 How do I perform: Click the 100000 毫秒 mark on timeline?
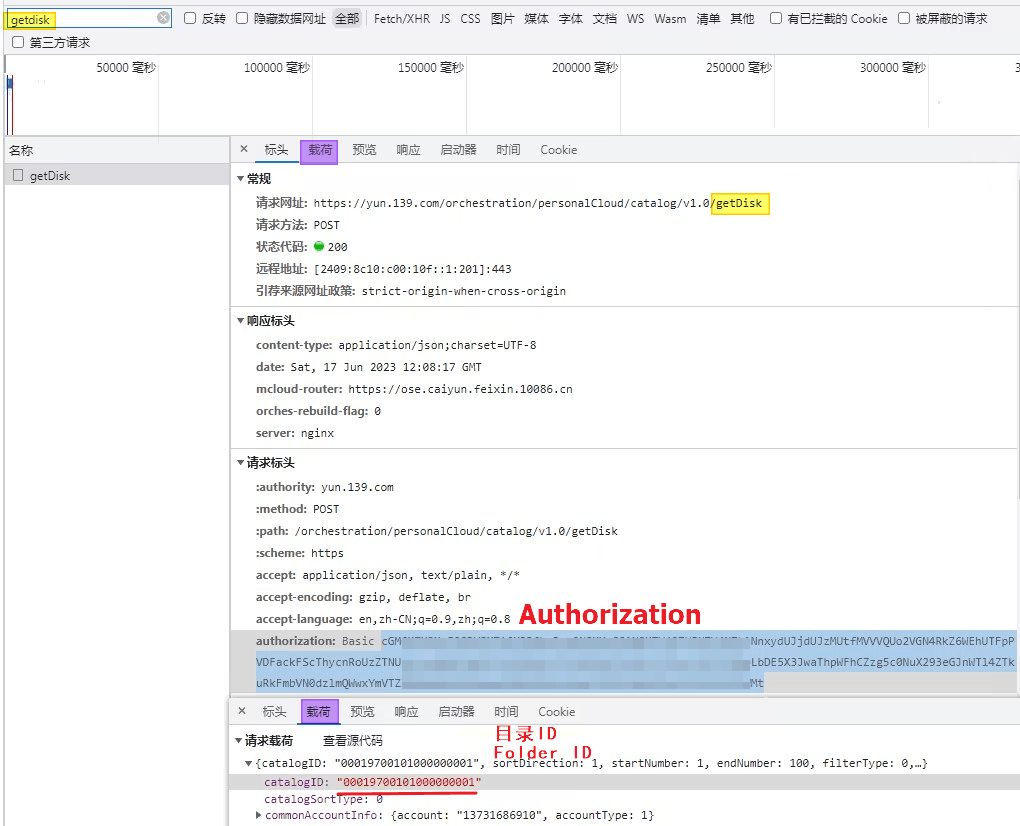(276, 67)
